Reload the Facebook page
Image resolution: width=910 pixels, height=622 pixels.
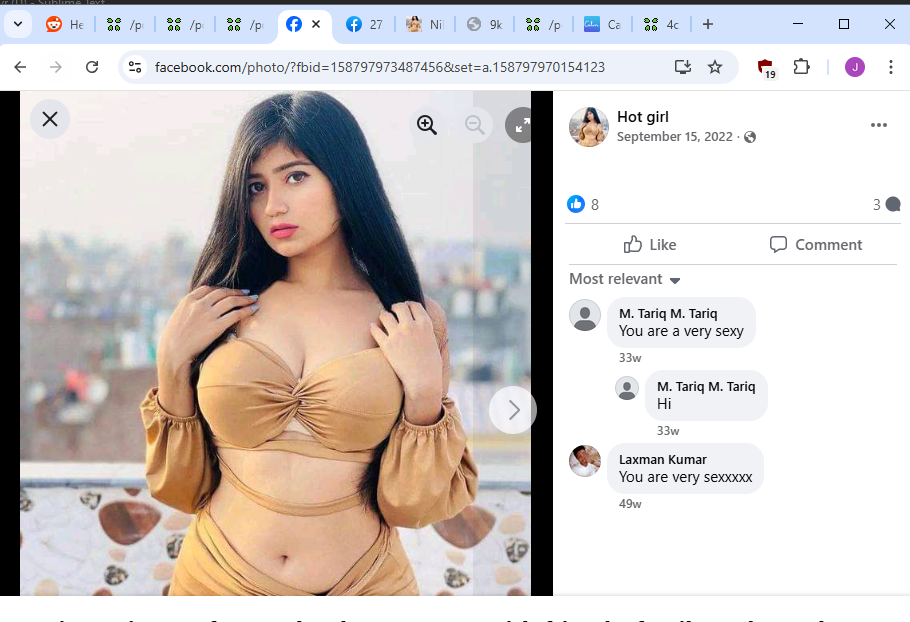tap(92, 67)
